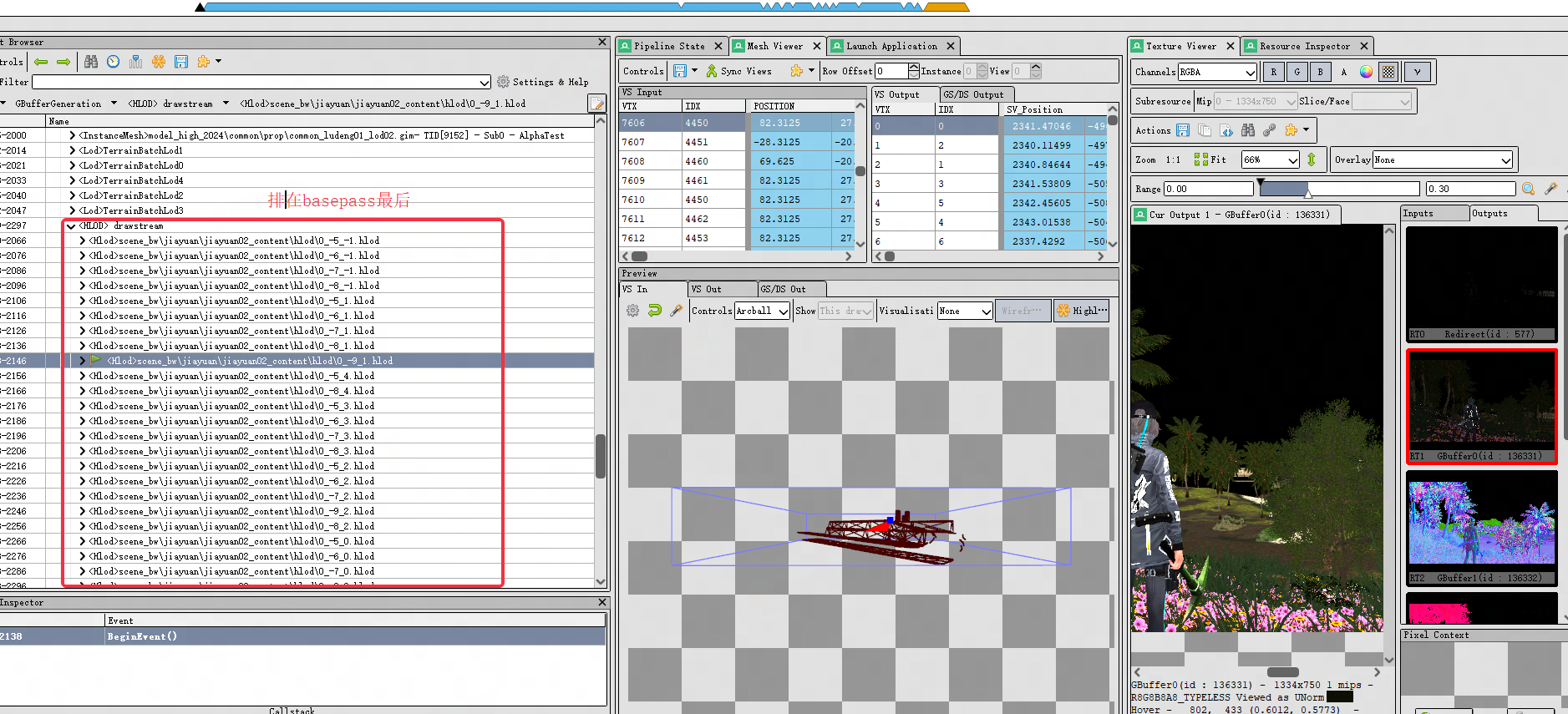Switch to the Pipeline State tab

pos(669,47)
